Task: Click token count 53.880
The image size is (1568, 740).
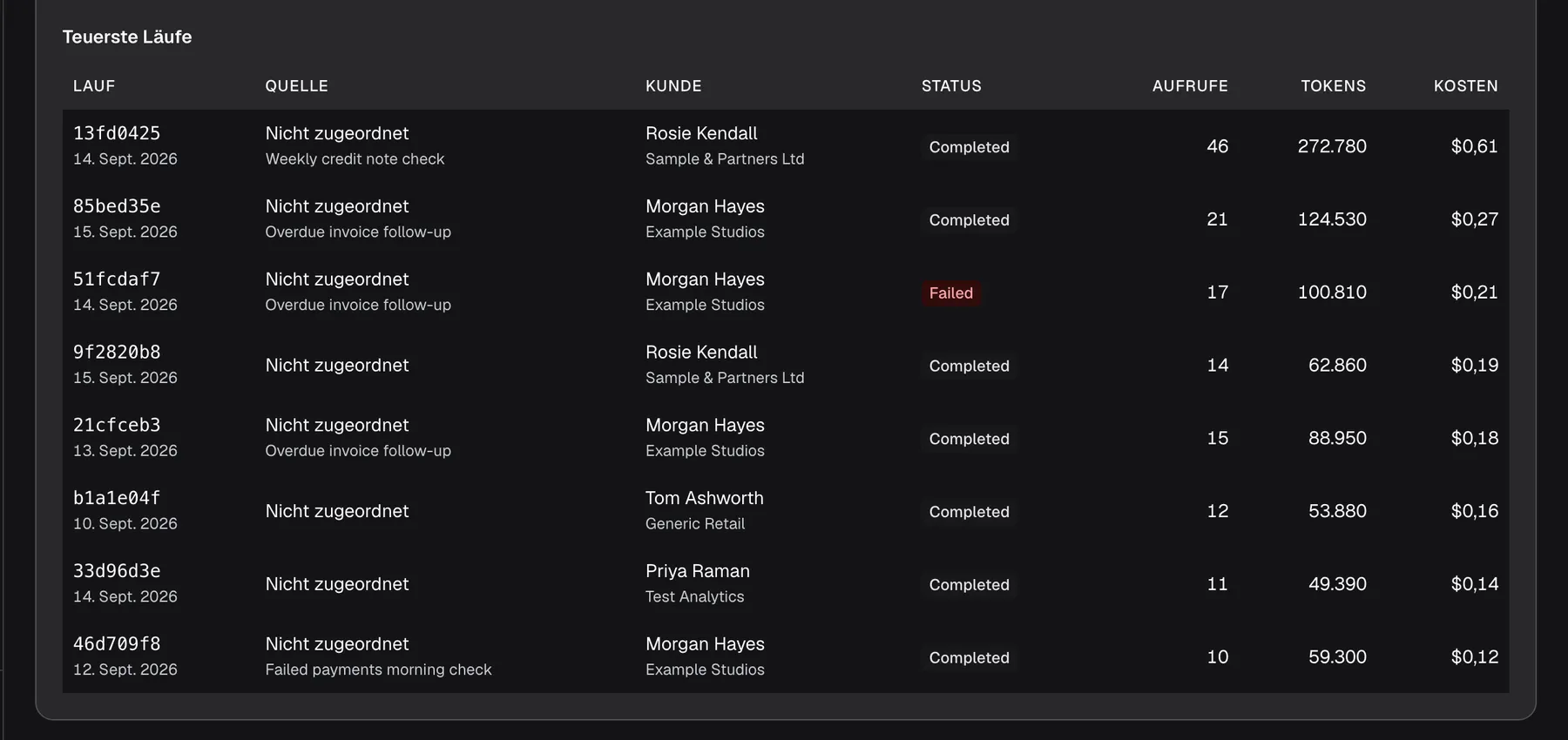Action: tap(1337, 512)
